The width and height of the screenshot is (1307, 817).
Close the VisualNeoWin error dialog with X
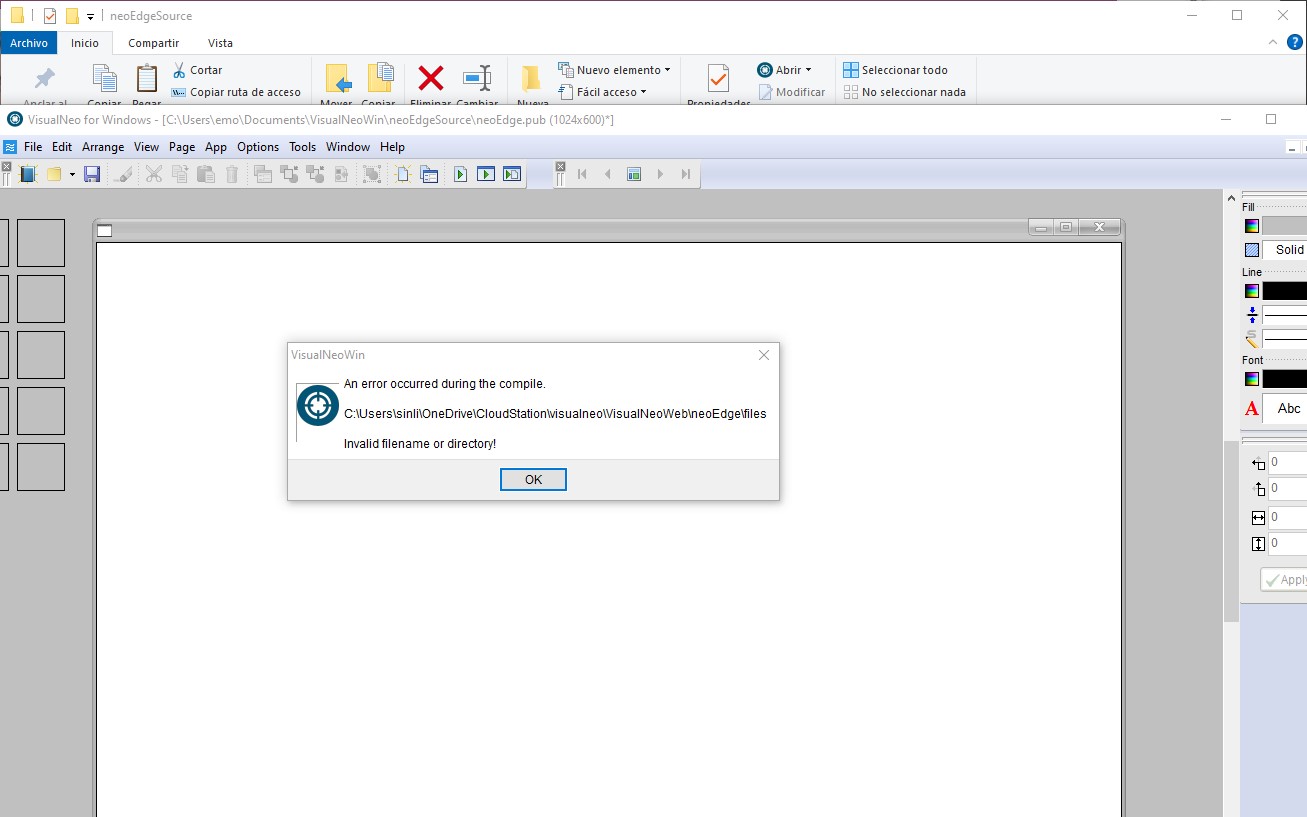pyautogui.click(x=764, y=355)
